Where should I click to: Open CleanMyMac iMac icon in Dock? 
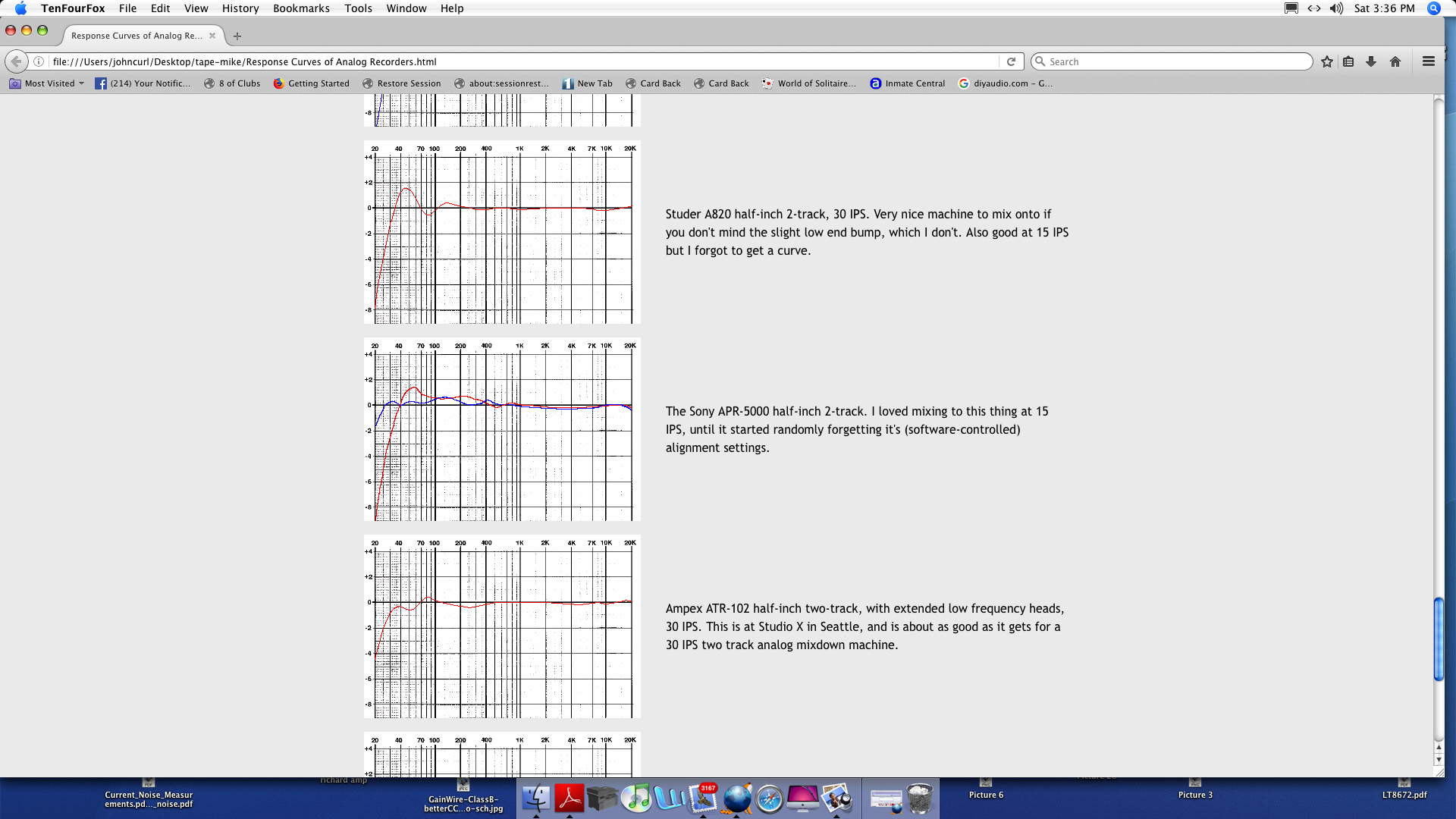(803, 798)
